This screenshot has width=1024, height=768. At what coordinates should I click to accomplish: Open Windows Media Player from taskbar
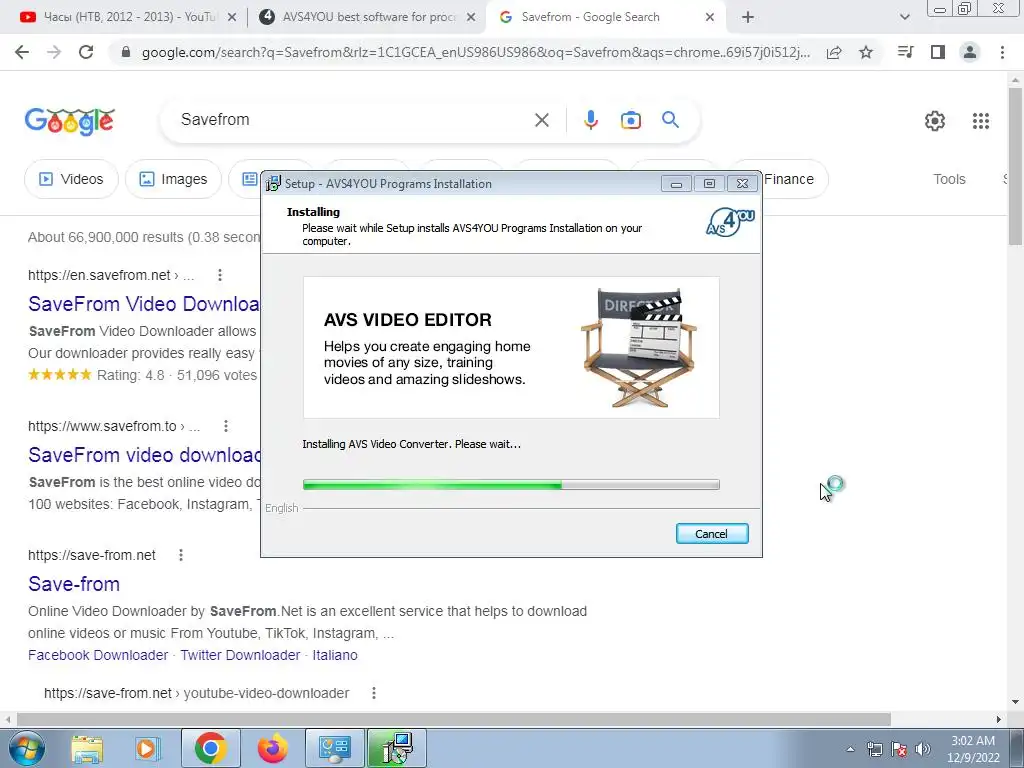(x=148, y=748)
